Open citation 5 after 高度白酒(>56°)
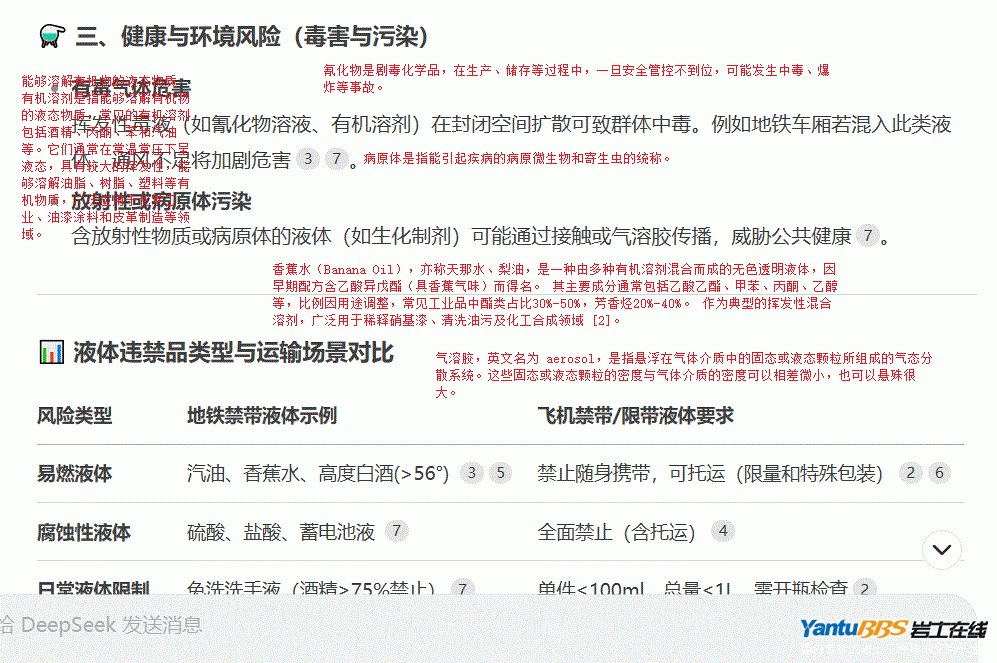 coord(499,473)
